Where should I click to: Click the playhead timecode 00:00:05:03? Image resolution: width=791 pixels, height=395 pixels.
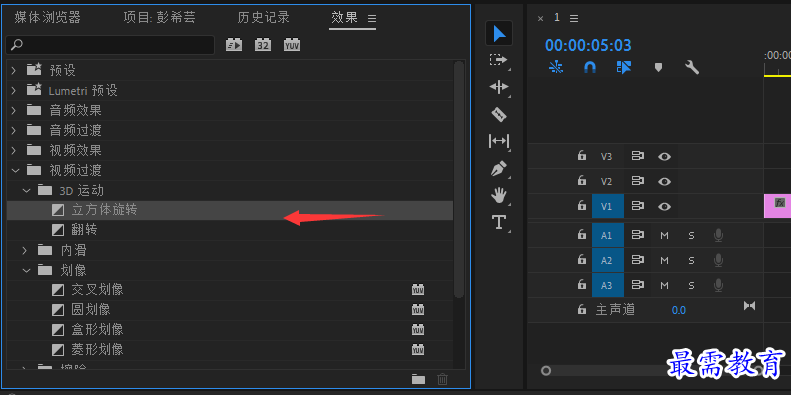click(588, 45)
